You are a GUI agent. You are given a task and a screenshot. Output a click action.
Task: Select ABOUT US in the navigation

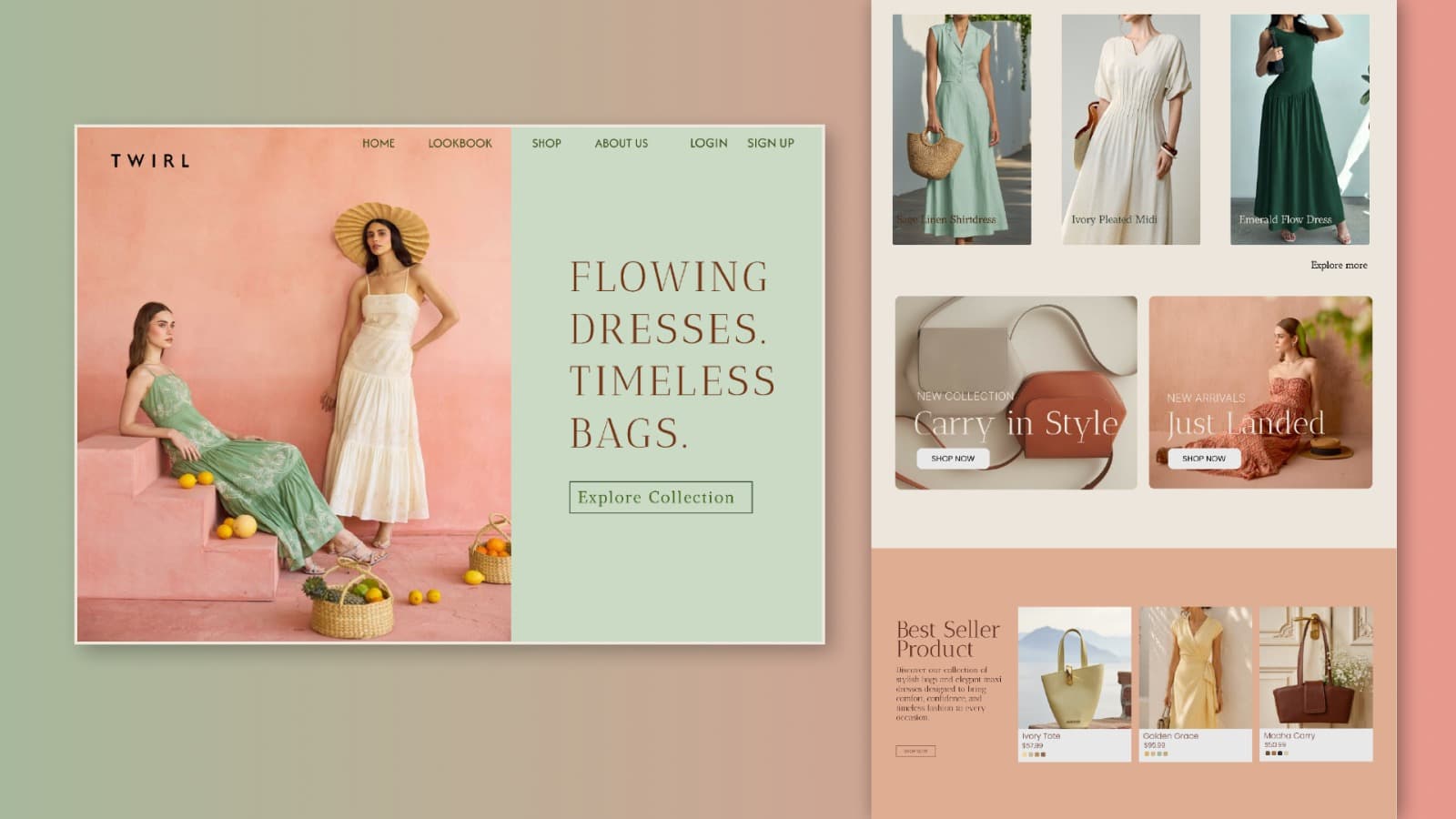(622, 143)
